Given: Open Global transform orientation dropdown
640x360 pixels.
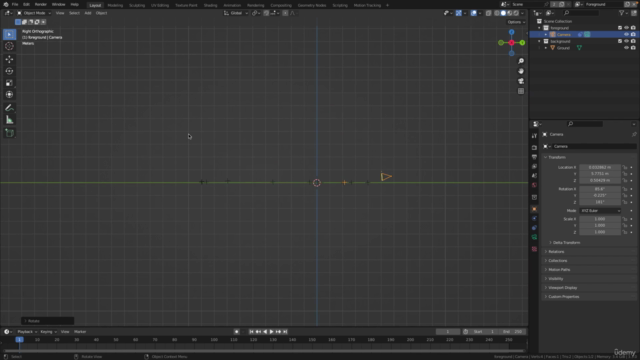Looking at the screenshot, I should (236, 13).
